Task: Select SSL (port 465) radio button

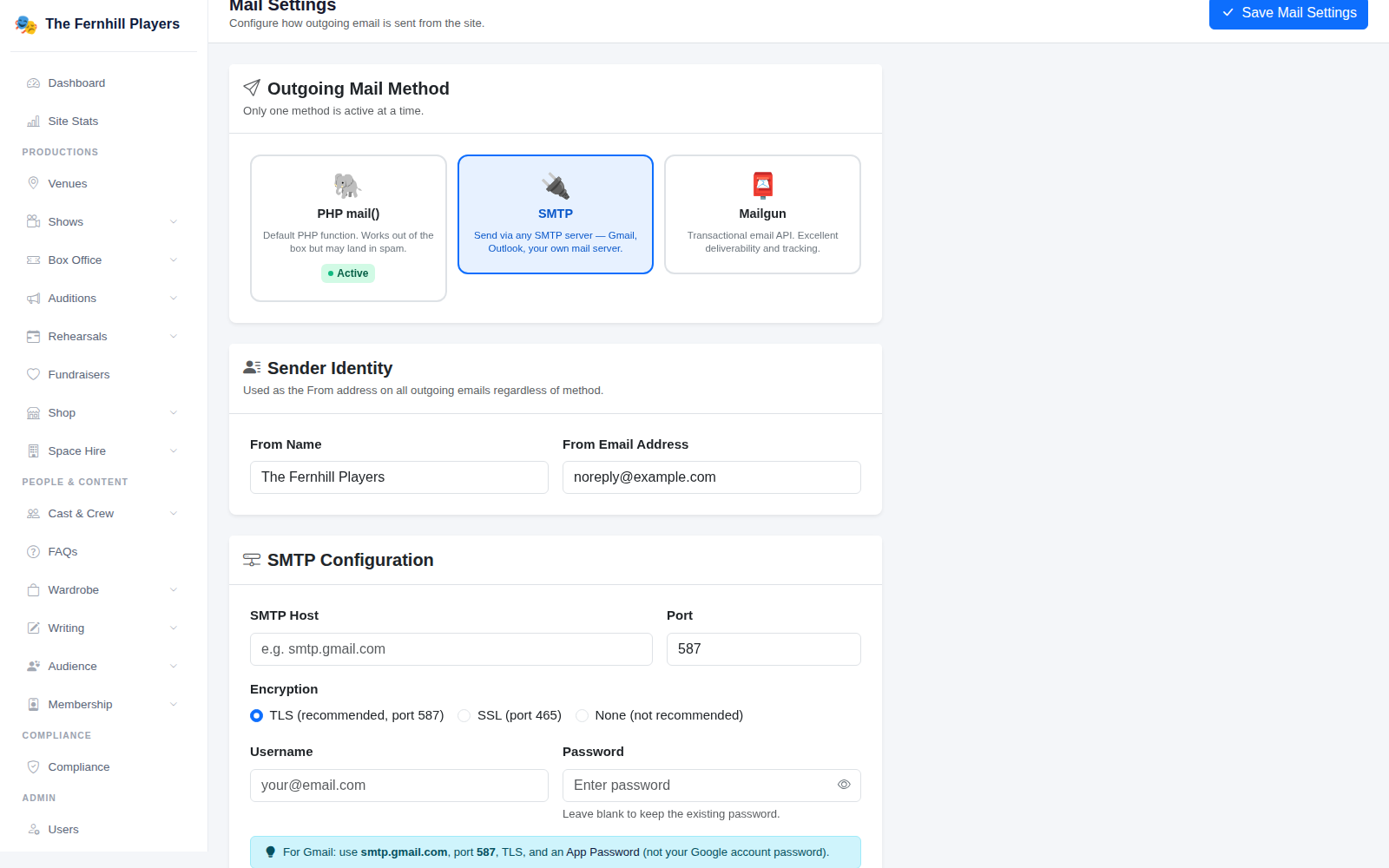Action: coord(464,716)
